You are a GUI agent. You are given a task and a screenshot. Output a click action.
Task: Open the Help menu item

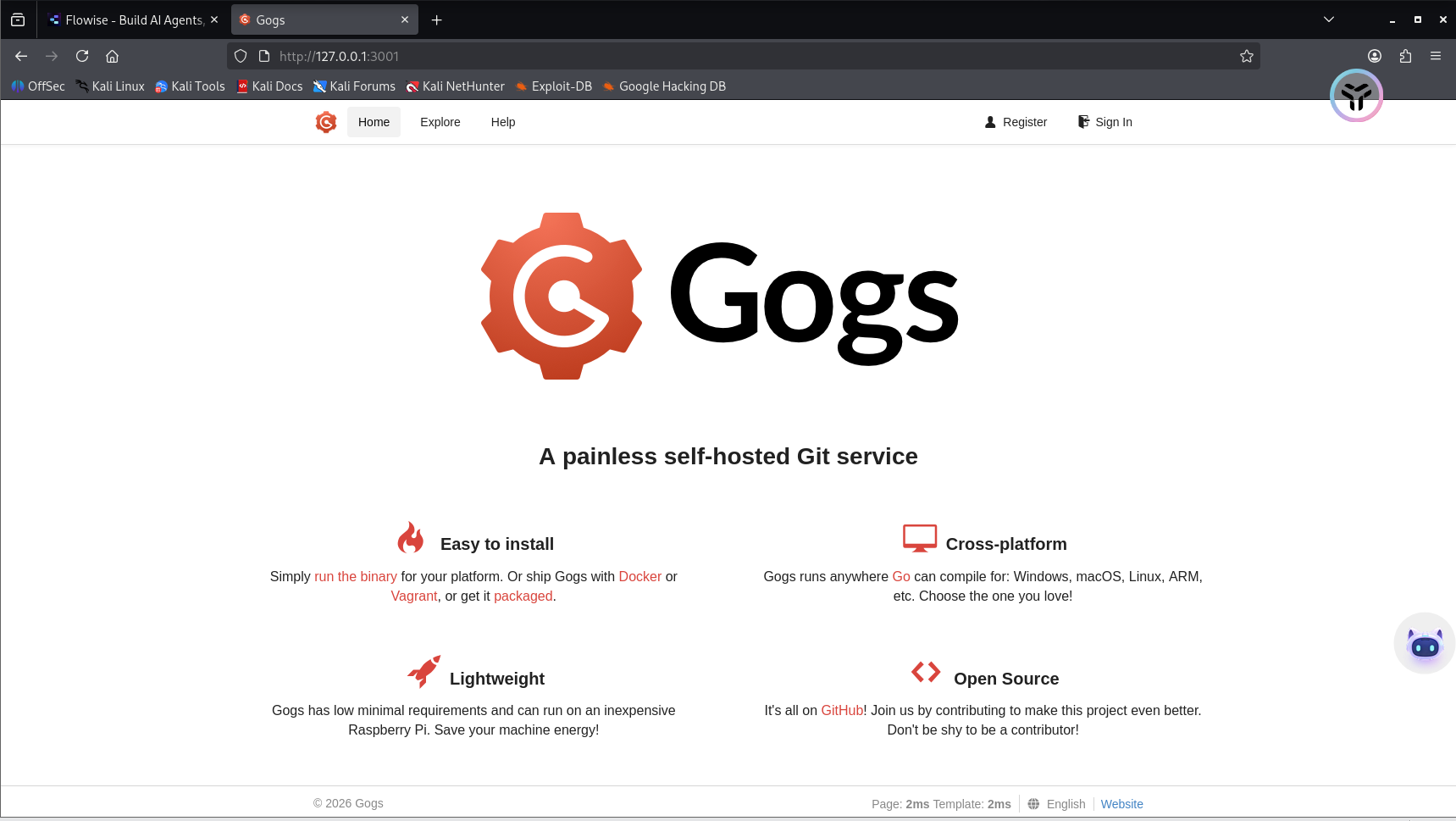tap(502, 122)
